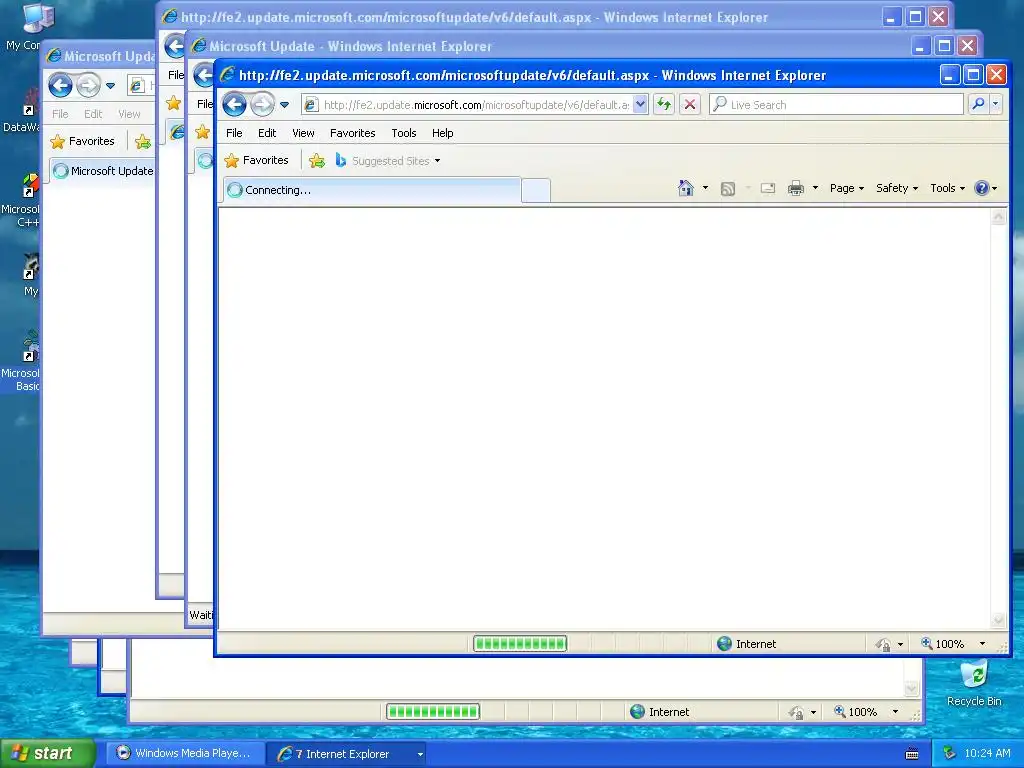Open a new tab button

click(x=536, y=190)
